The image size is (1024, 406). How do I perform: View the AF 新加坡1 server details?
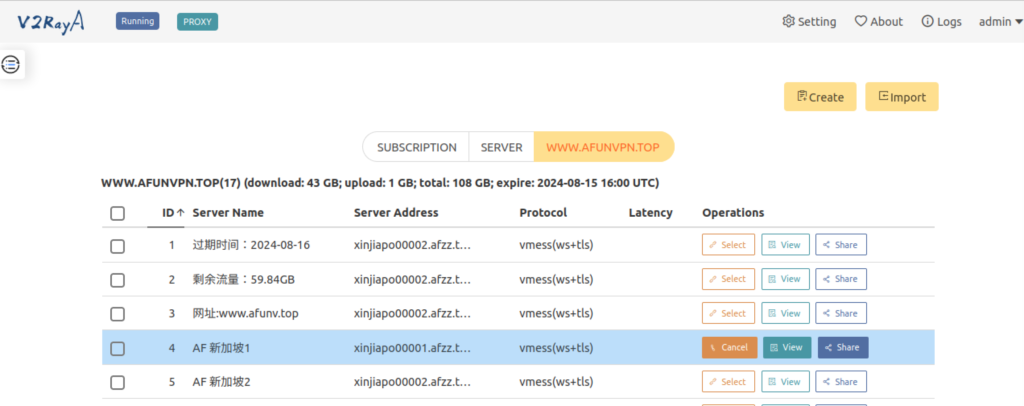pos(787,347)
